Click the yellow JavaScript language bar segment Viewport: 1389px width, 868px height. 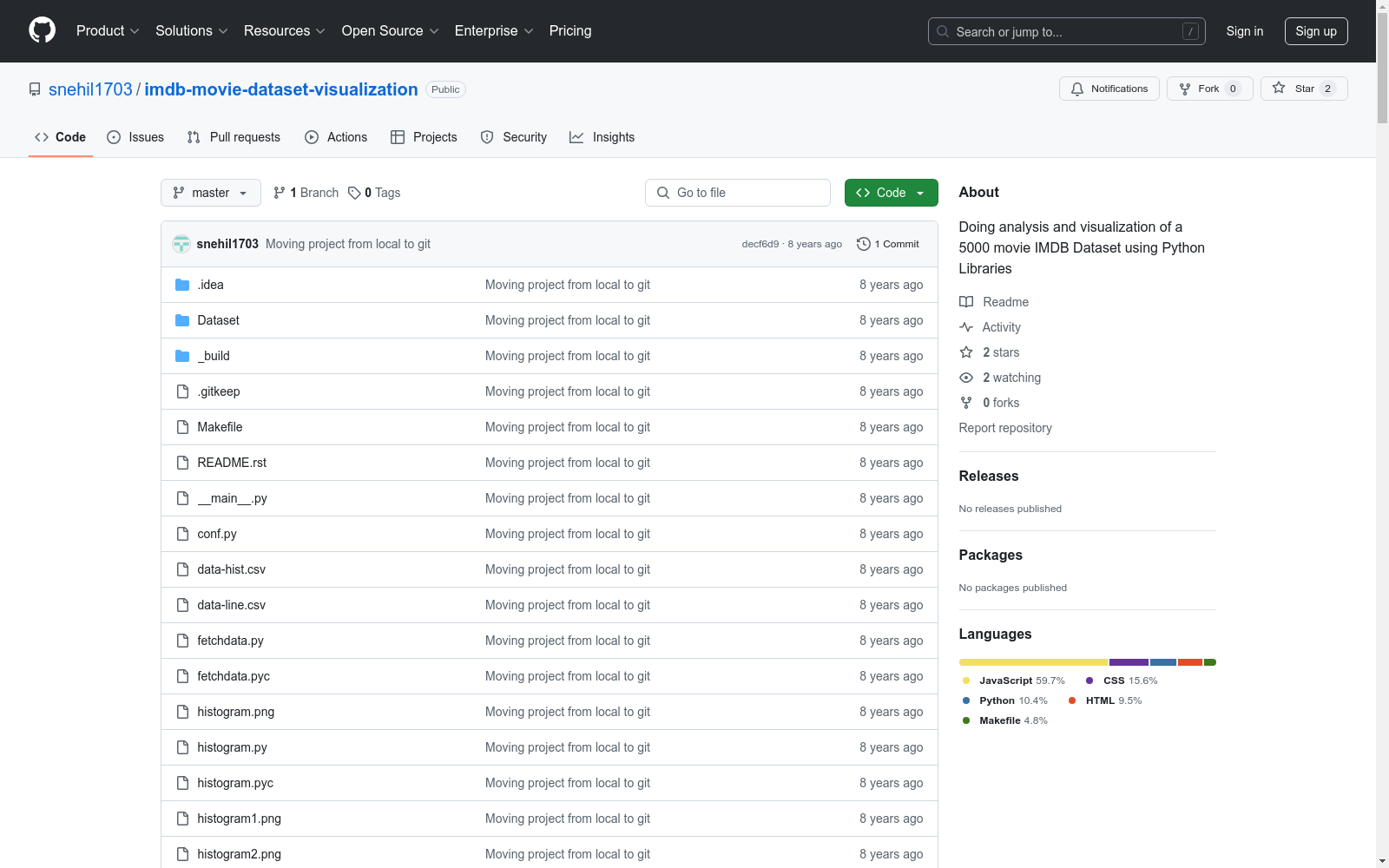[x=1033, y=662]
